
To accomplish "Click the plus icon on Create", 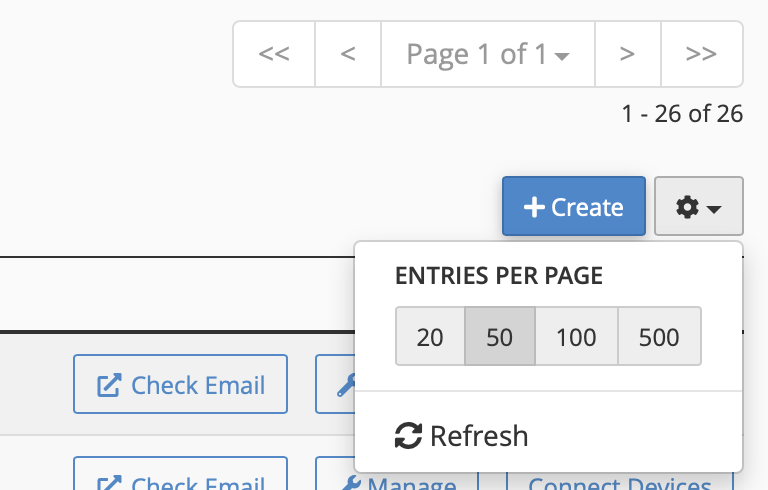I will coord(534,207).
